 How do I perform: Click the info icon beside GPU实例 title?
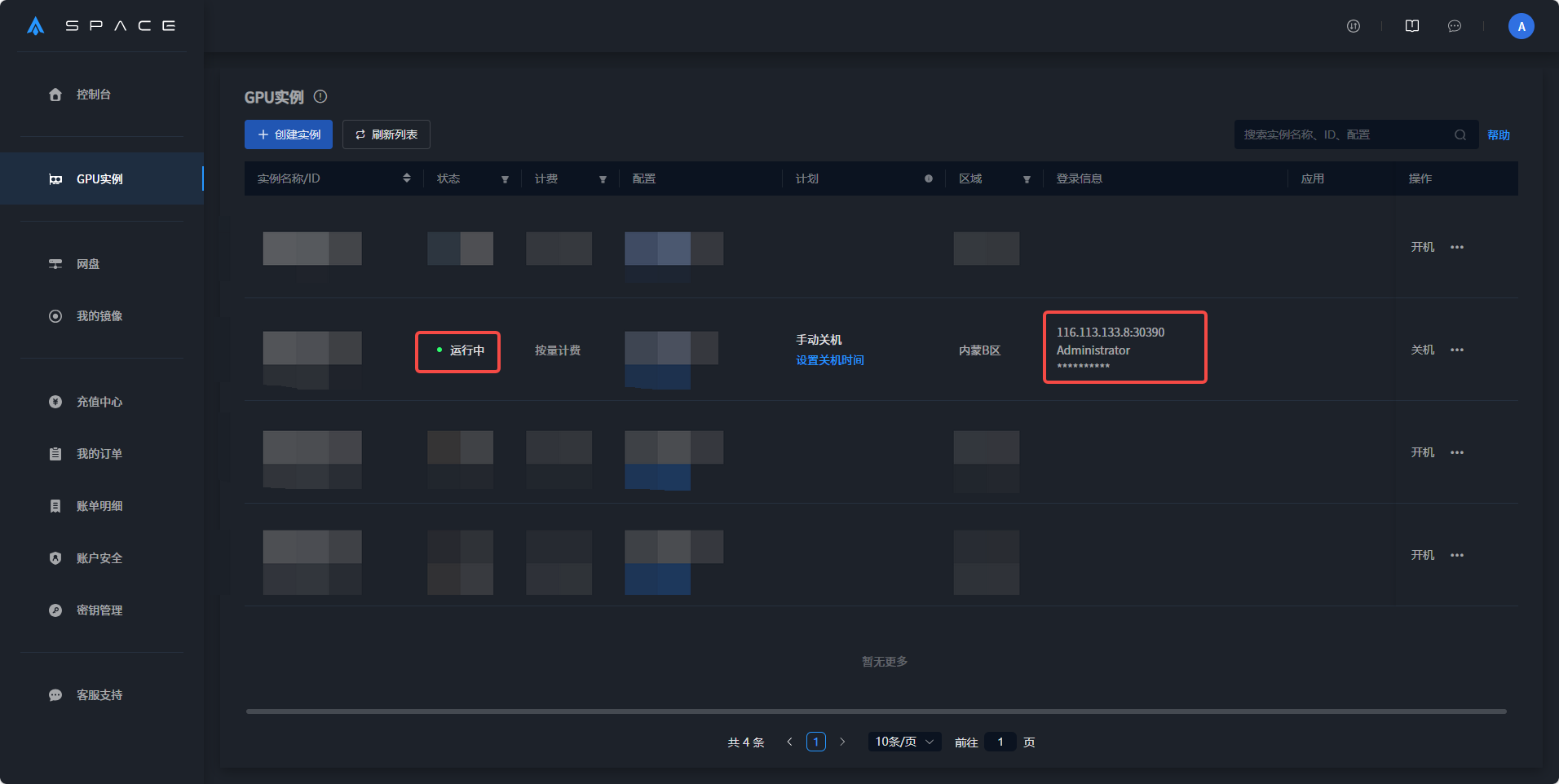coord(320,97)
